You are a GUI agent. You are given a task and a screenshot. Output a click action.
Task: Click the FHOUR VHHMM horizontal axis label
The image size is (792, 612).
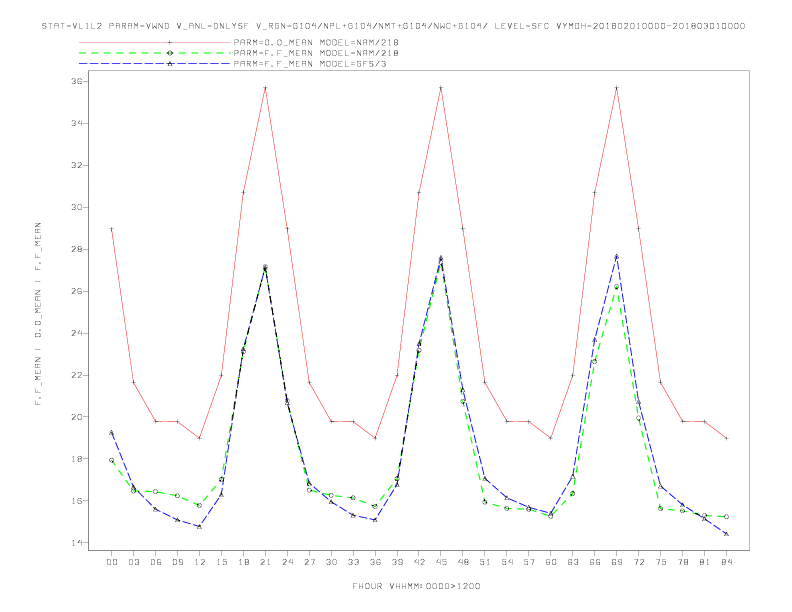416,586
